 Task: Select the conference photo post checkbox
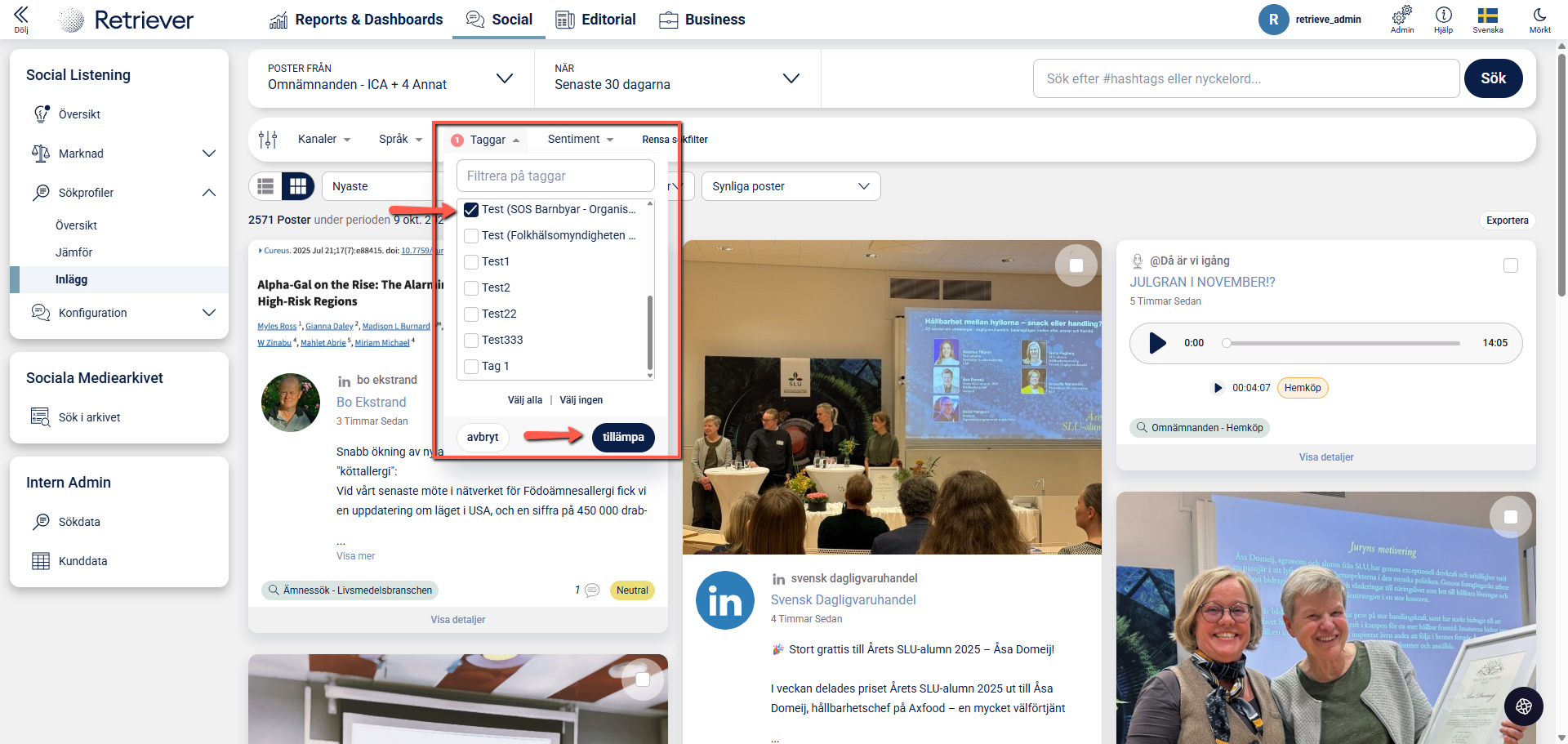[1076, 265]
